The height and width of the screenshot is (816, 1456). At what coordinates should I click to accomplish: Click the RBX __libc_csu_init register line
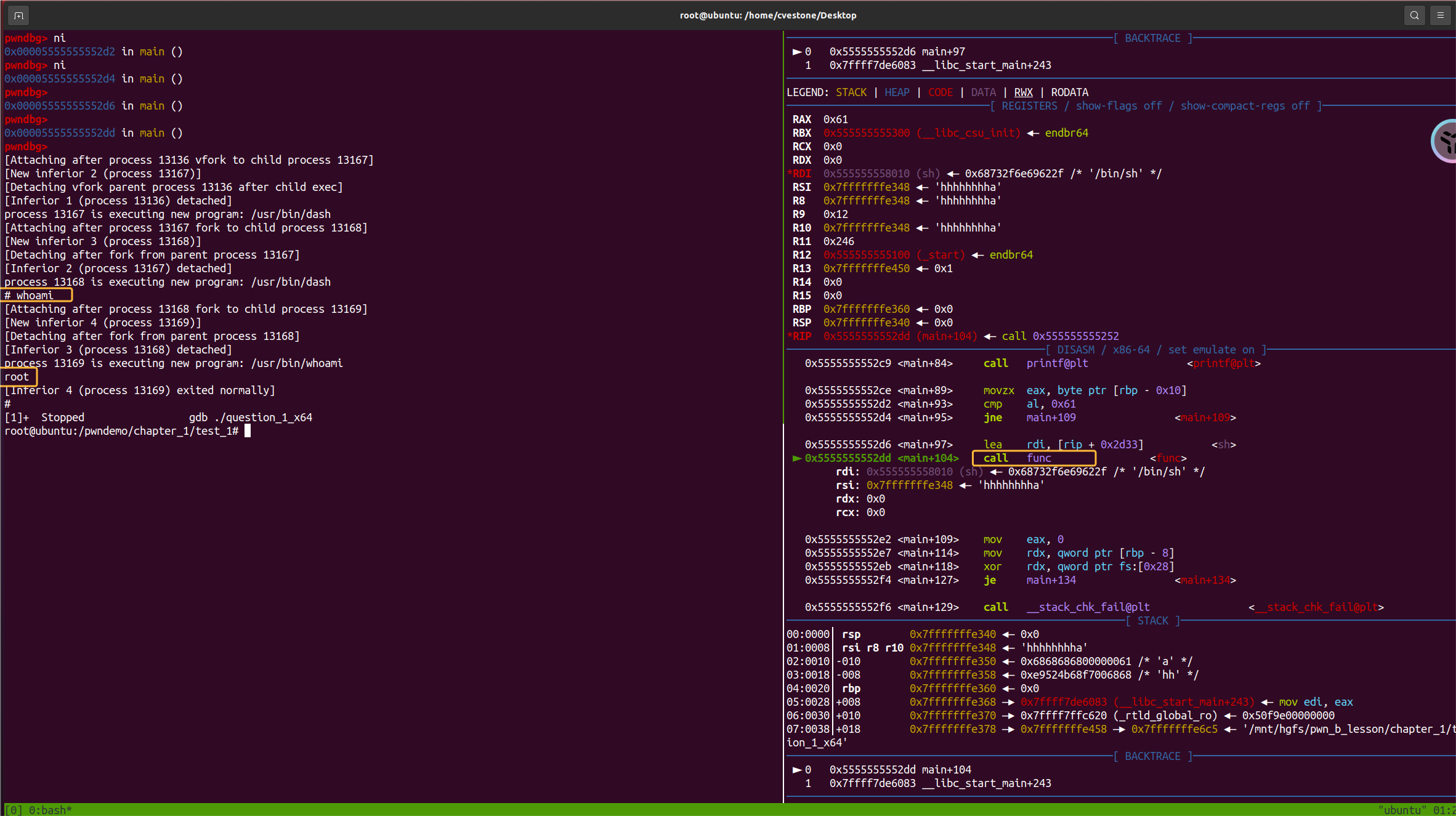[940, 133]
